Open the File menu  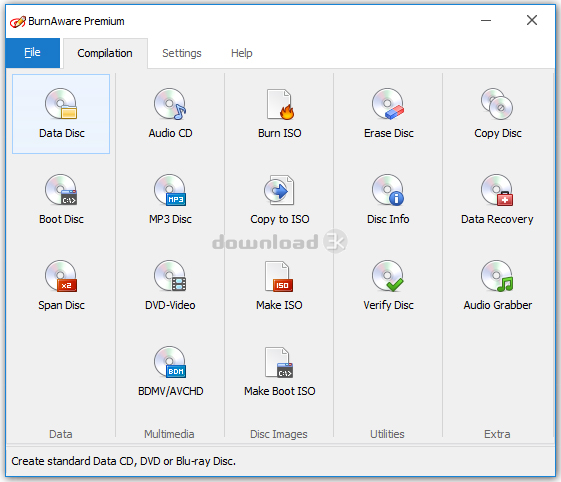tap(33, 53)
